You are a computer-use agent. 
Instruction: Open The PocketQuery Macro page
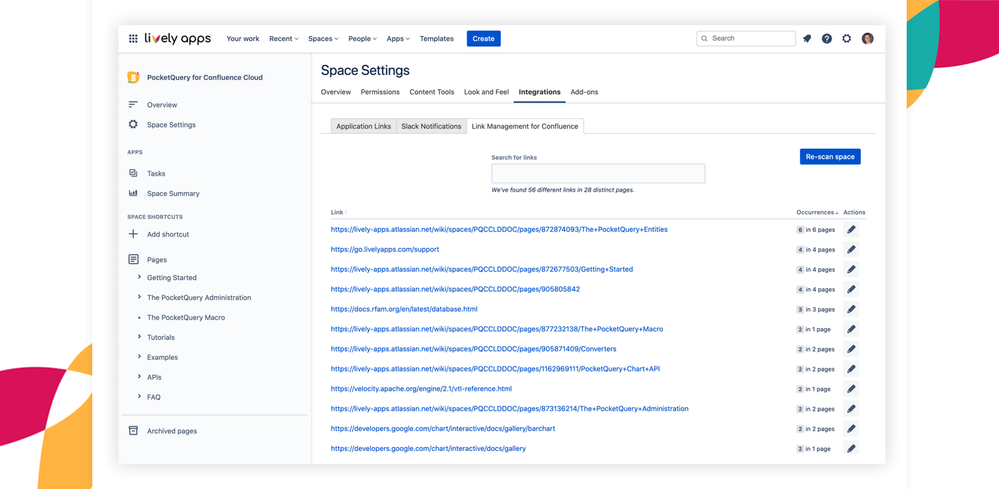point(186,318)
